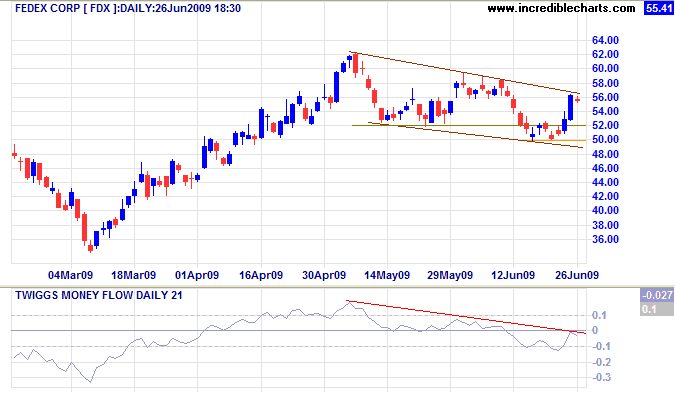
Task: Select the 0 money flow axis label
Action: pyautogui.click(x=595, y=330)
